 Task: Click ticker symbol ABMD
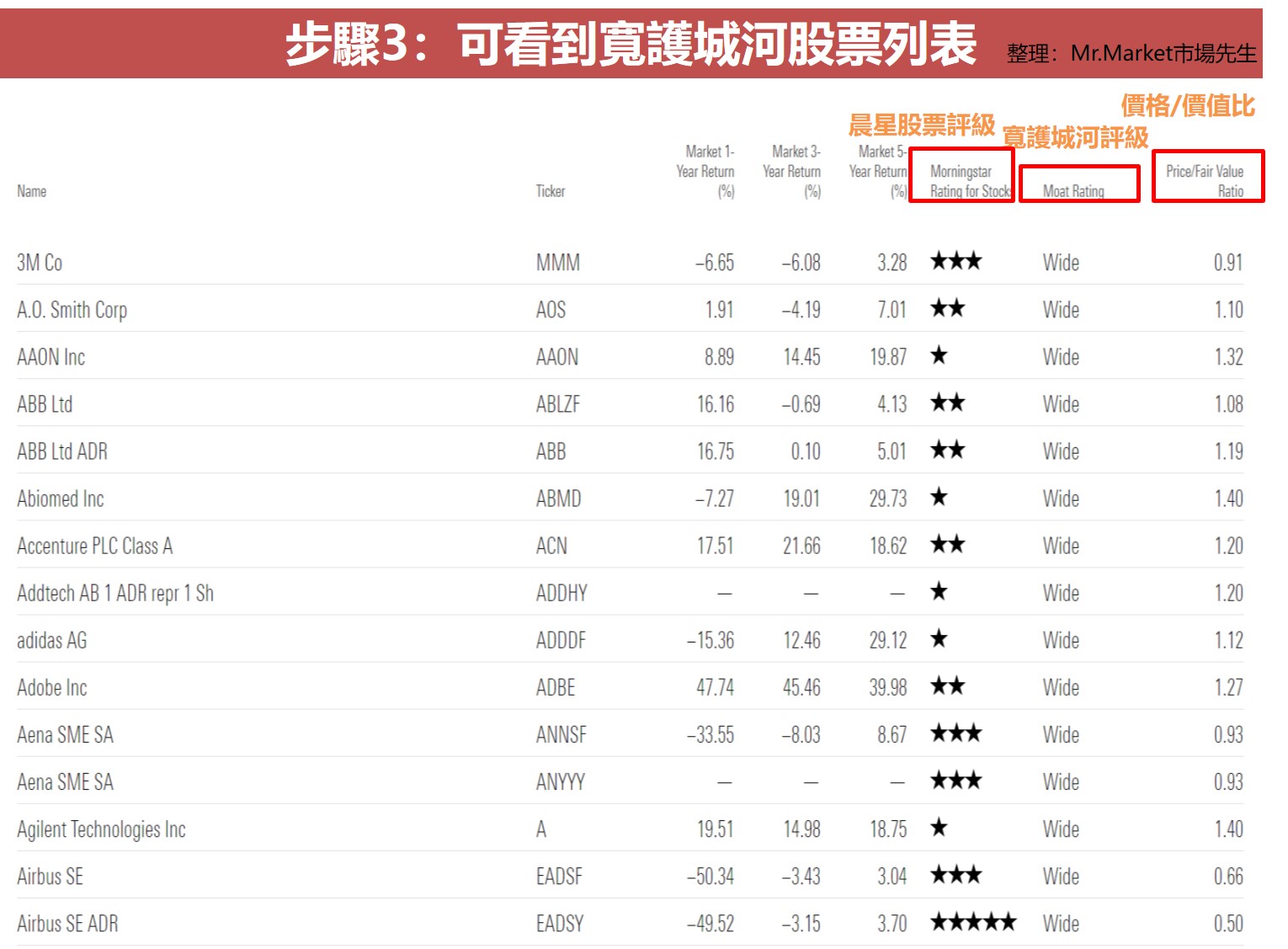[558, 498]
